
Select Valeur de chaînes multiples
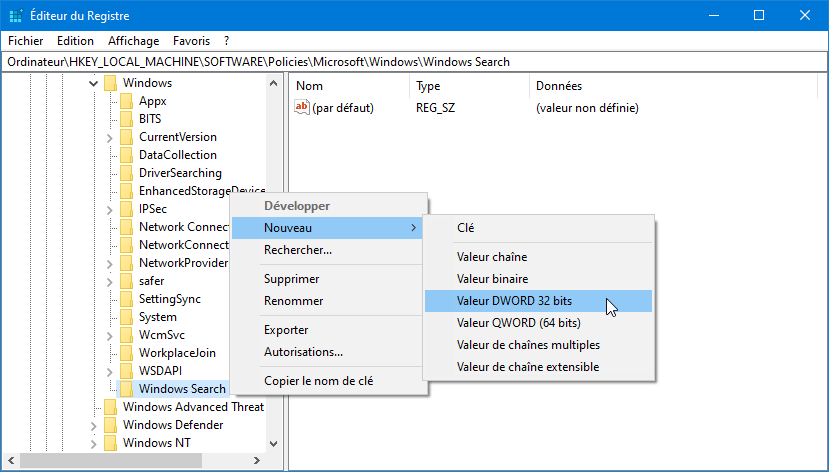pos(539,345)
